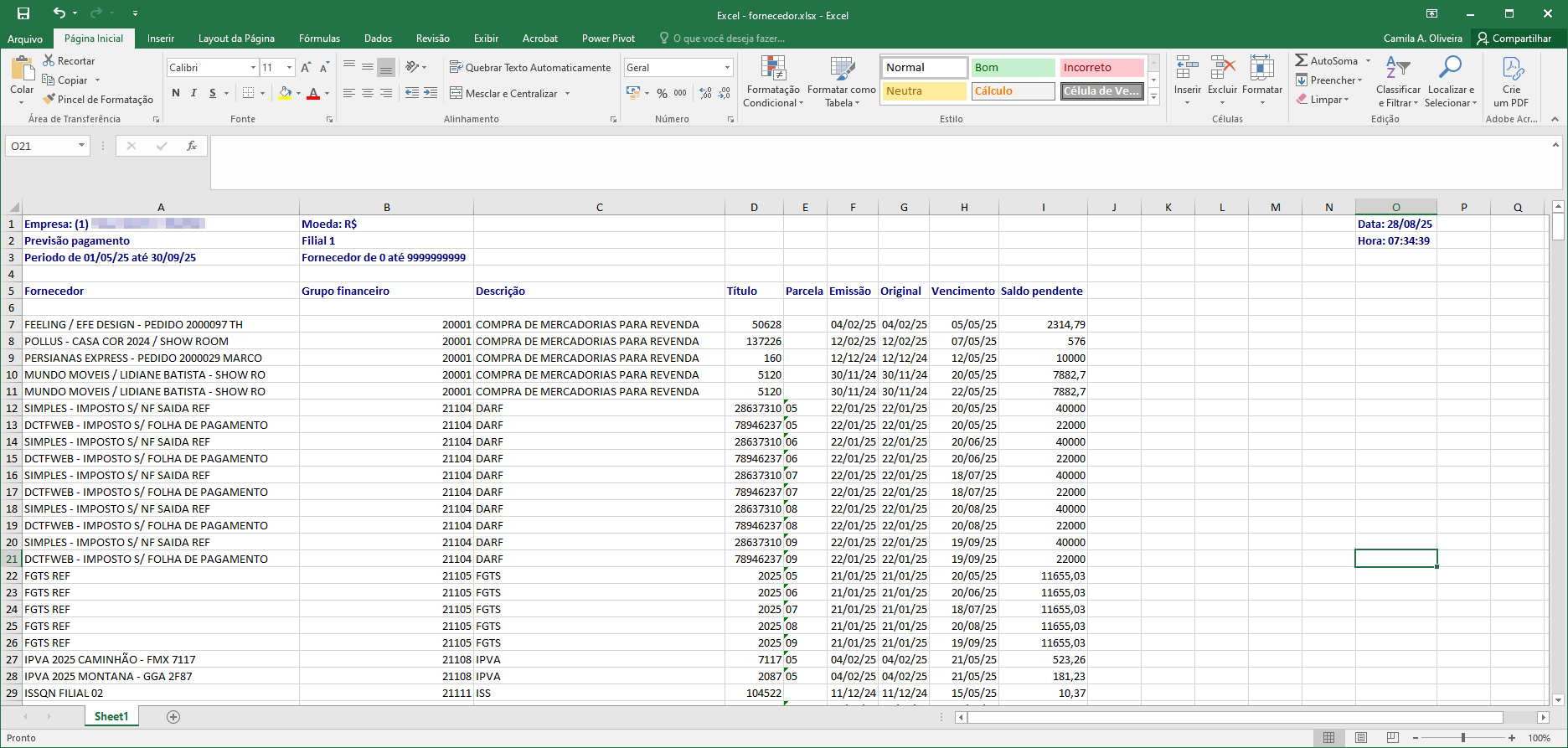Add a new sheet with plus icon
The height and width of the screenshot is (748, 1568).
[173, 717]
